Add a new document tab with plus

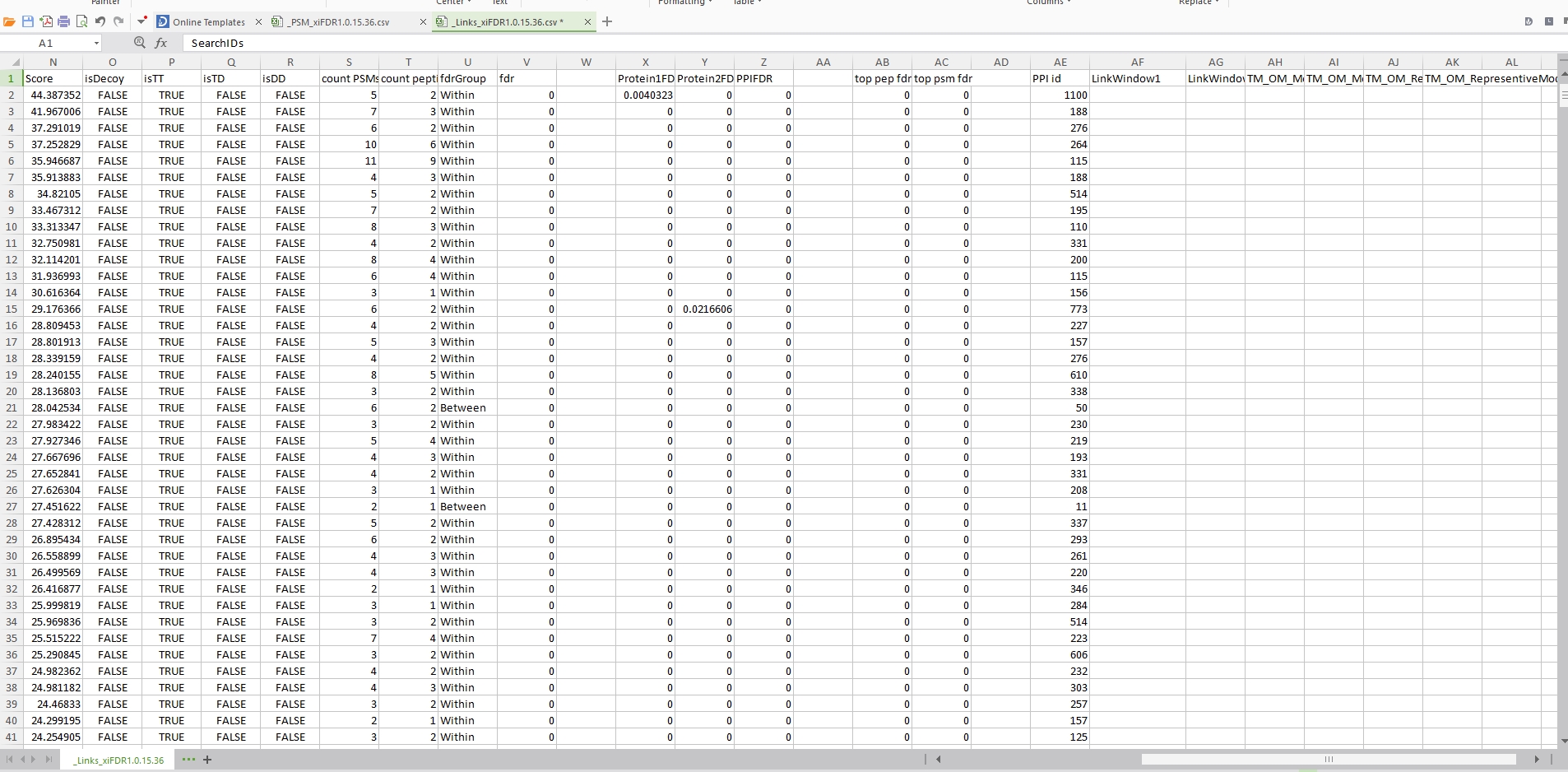coord(607,21)
